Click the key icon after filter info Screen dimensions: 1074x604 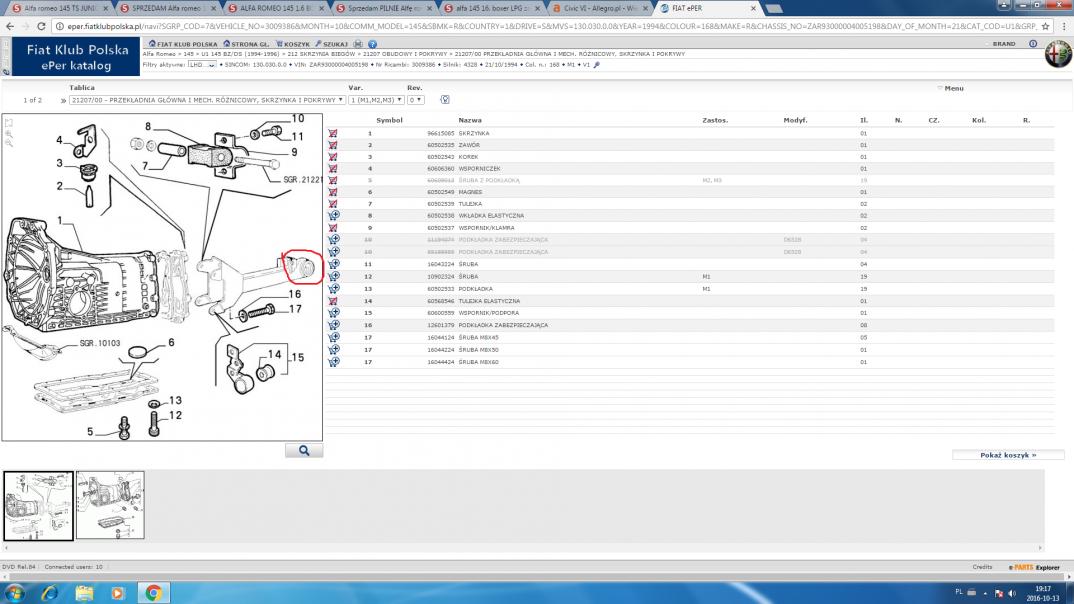click(597, 65)
